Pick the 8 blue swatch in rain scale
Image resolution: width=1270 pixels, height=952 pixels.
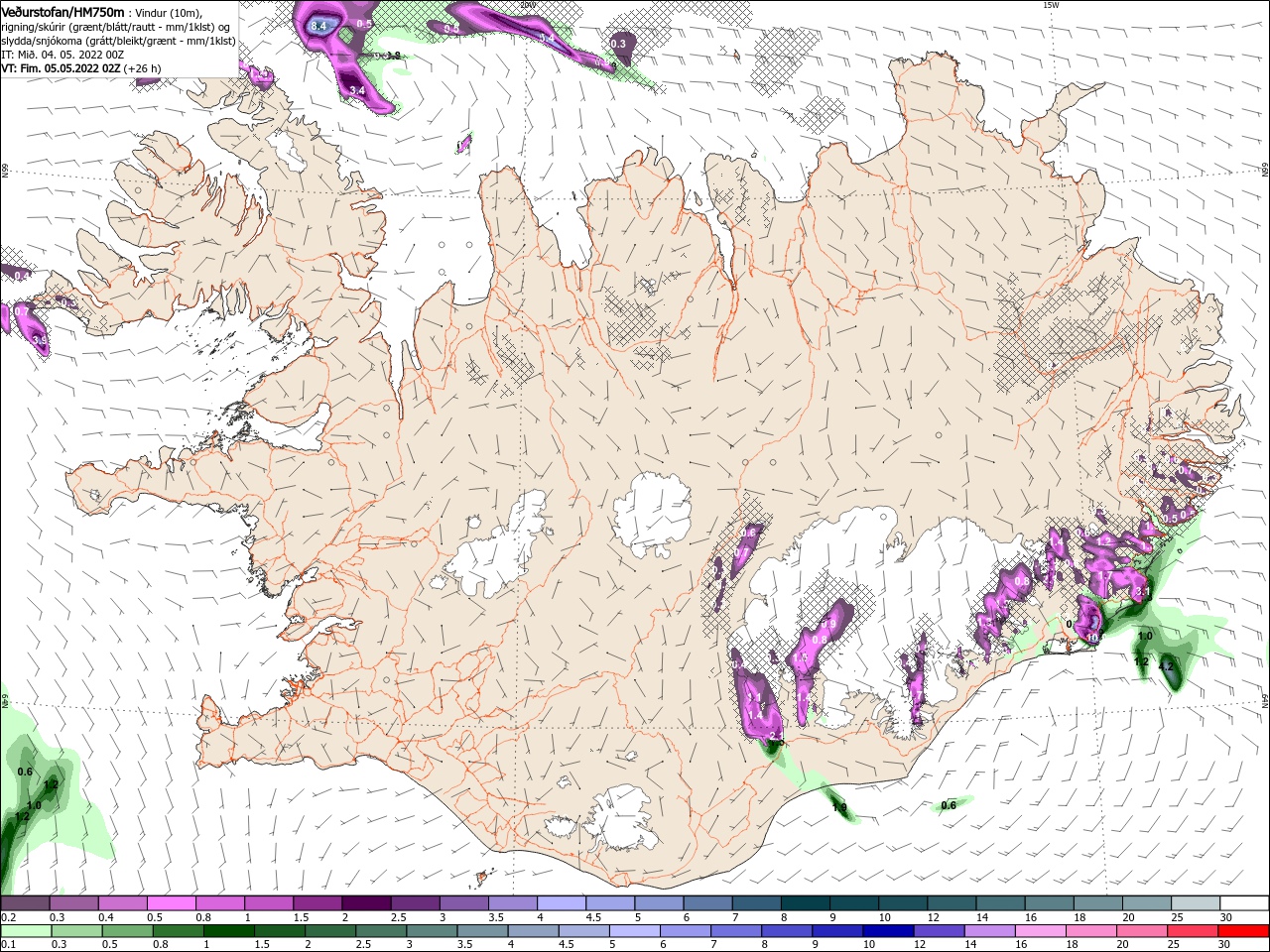click(787, 931)
